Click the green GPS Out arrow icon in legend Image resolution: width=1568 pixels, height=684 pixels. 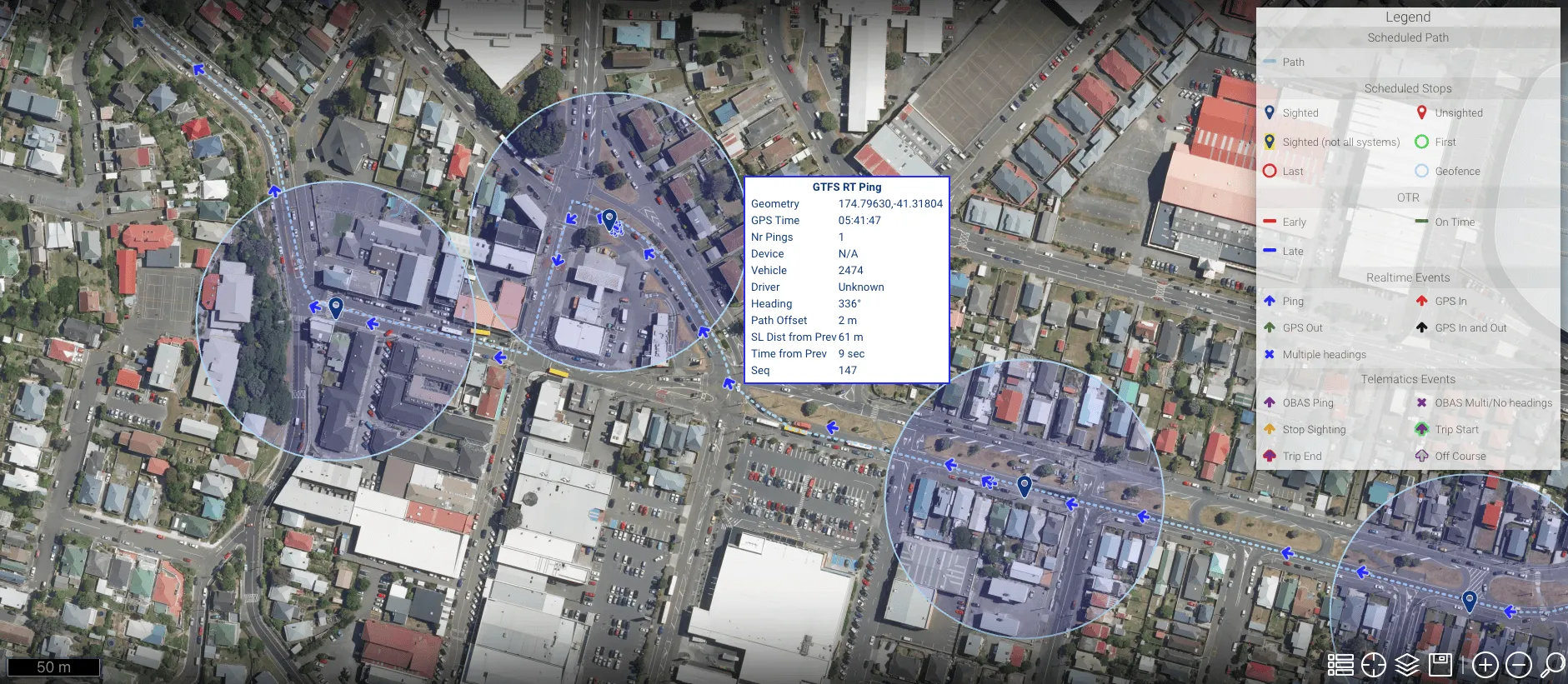(x=1270, y=327)
